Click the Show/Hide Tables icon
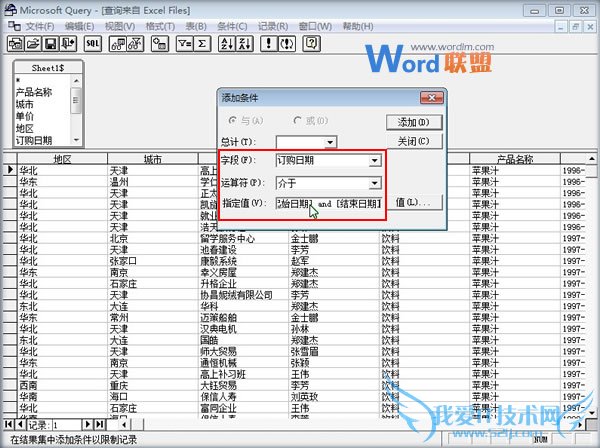The image size is (600, 448). (x=117, y=44)
